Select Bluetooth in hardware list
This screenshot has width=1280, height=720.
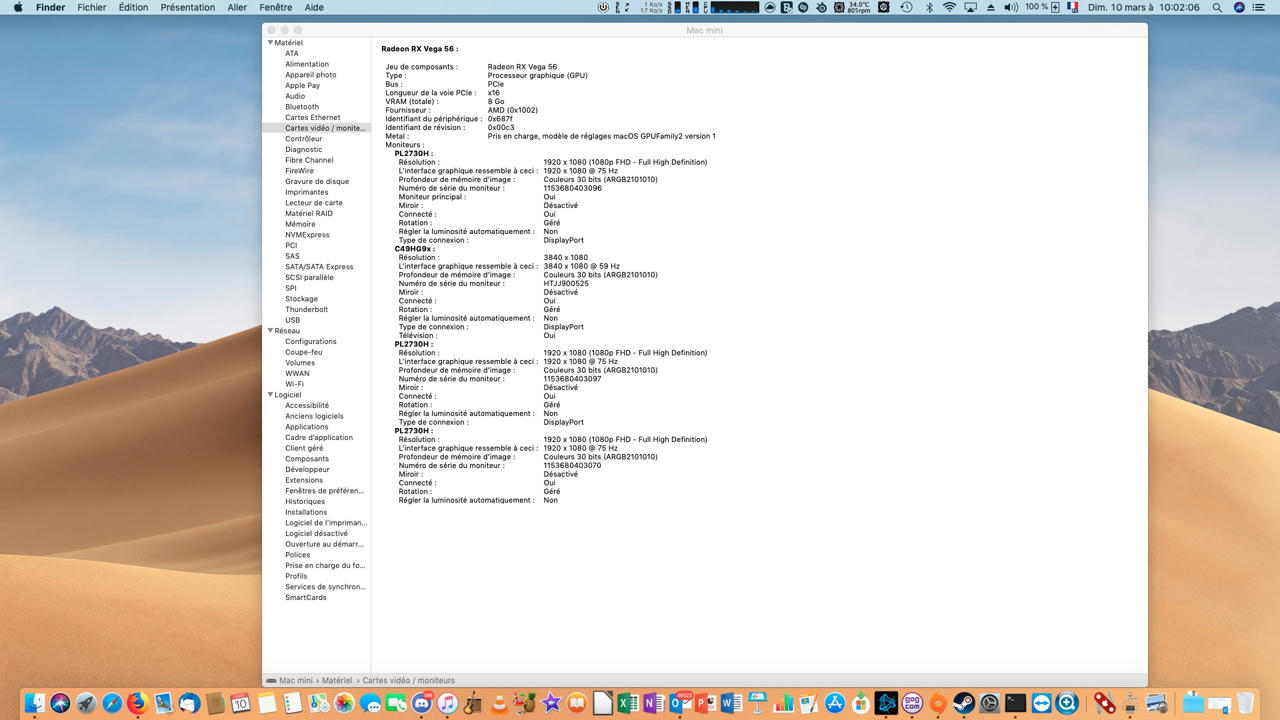[302, 107]
